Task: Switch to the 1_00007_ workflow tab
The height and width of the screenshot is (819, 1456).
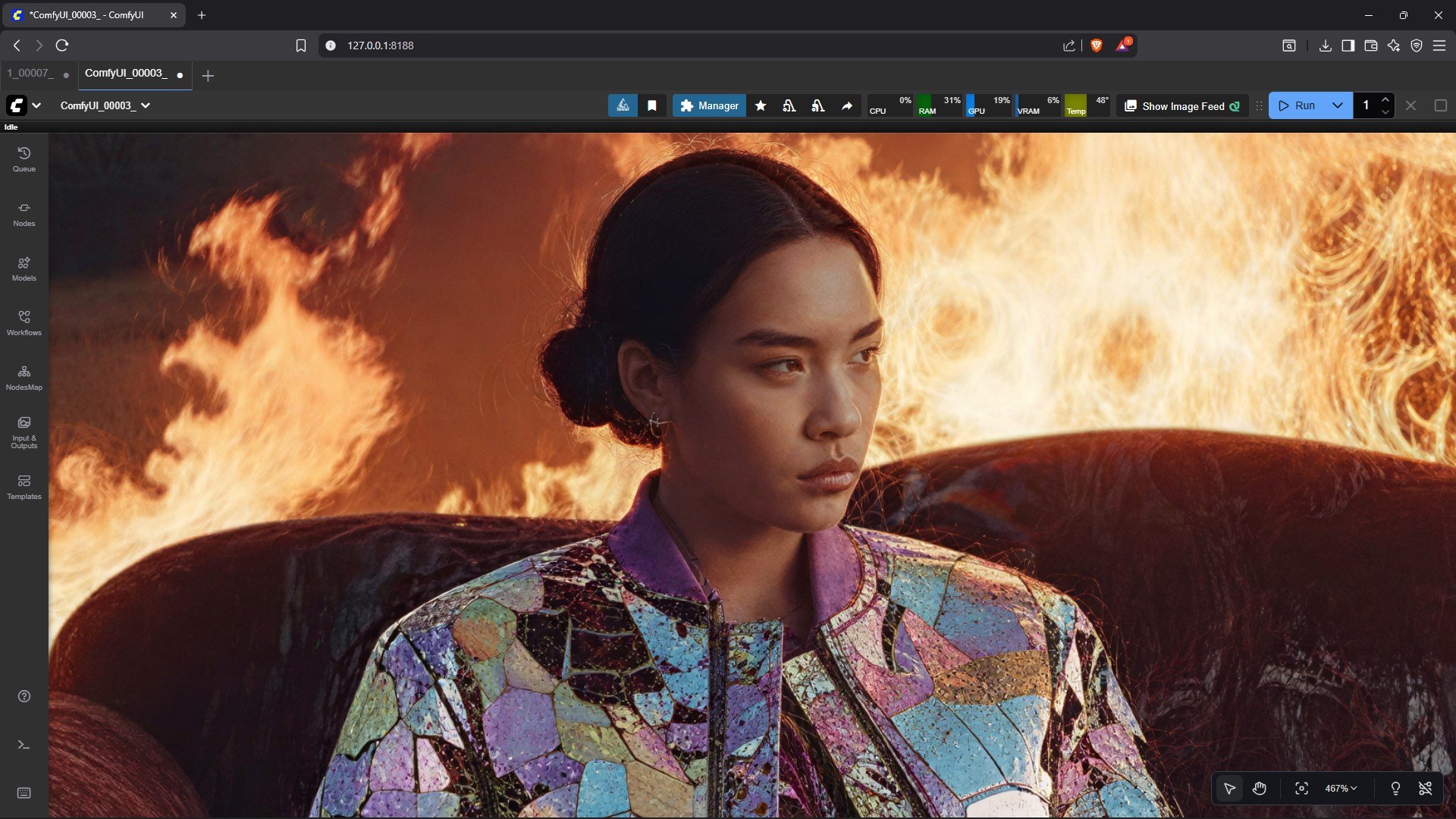Action: coord(30,74)
